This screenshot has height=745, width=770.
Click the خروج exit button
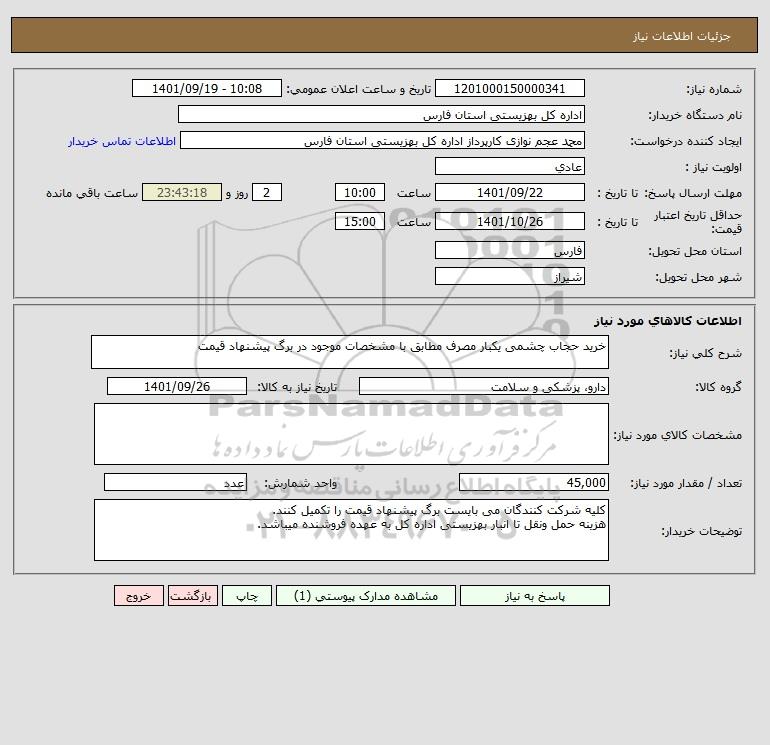tap(138, 595)
